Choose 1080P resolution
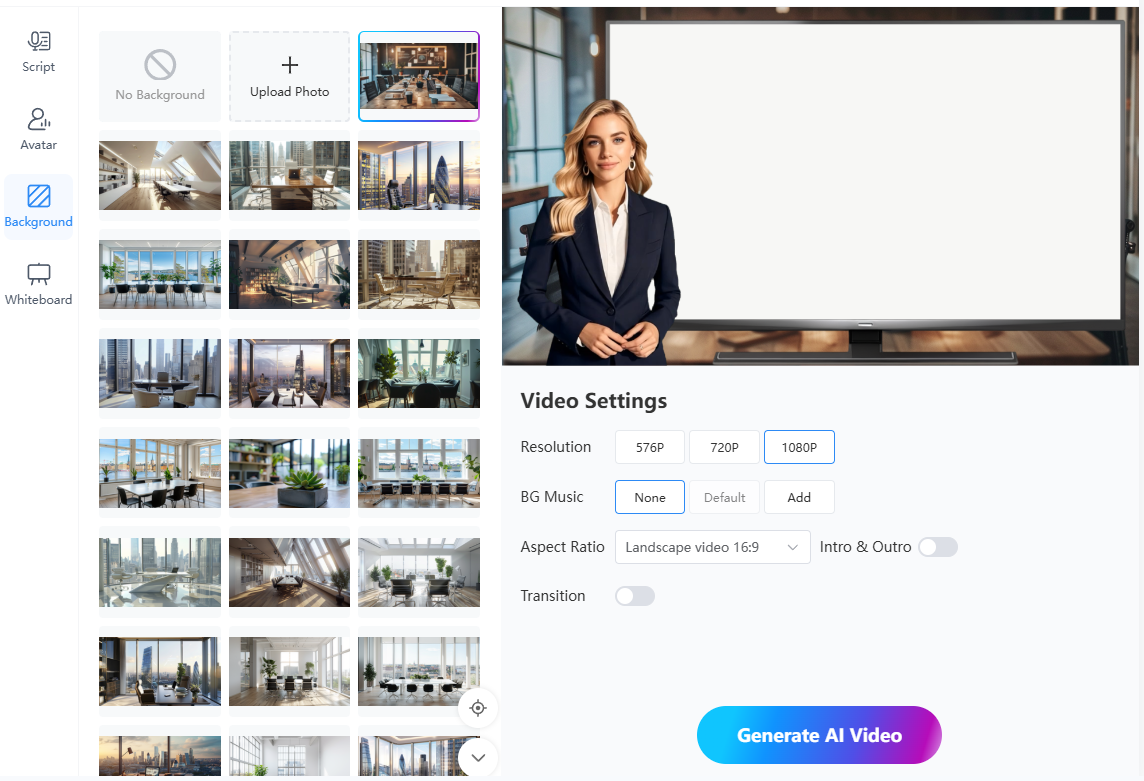1144x781 pixels. (799, 447)
